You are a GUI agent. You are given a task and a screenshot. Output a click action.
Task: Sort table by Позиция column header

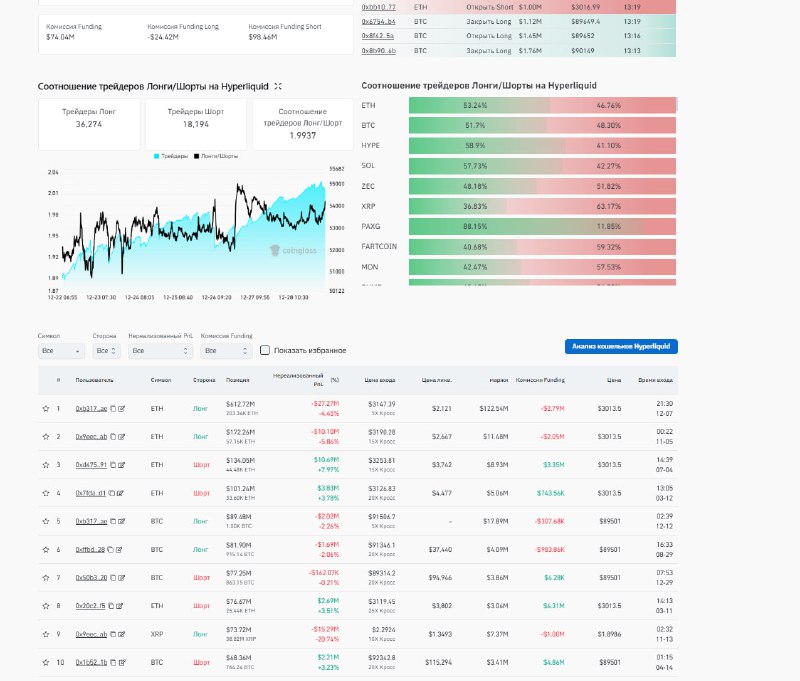(x=237, y=381)
